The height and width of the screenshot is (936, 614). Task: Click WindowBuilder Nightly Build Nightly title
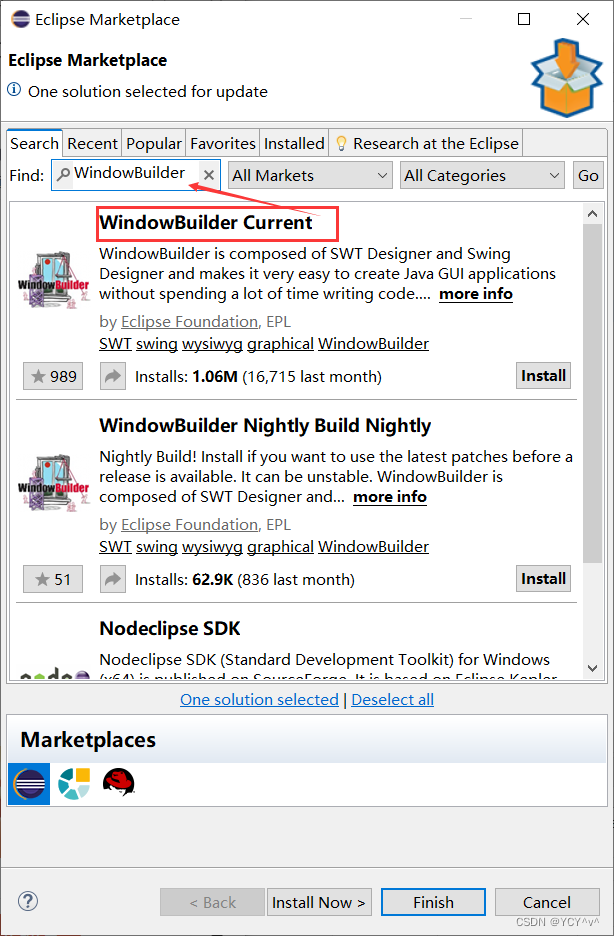click(265, 426)
